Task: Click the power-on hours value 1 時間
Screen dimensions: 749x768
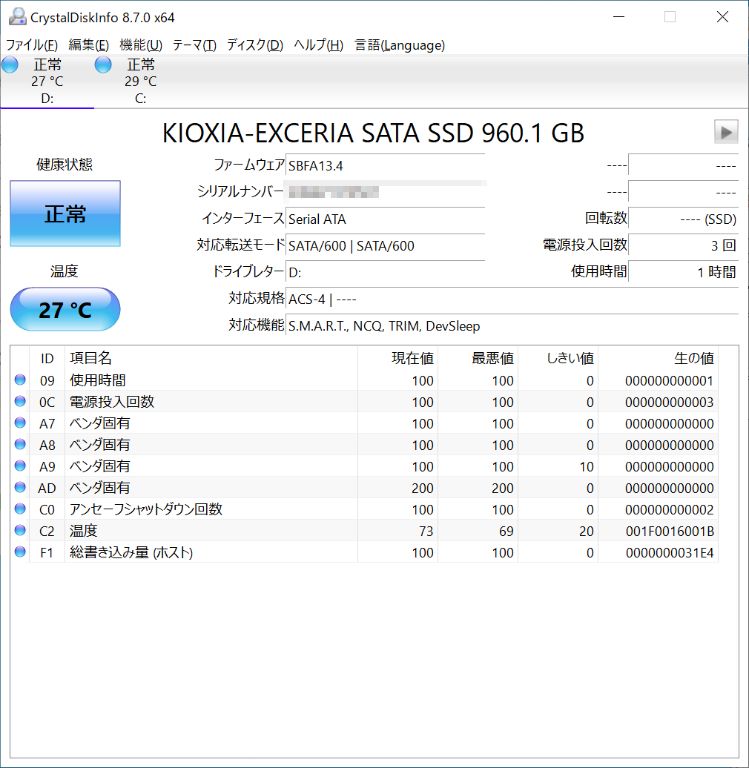Action: pyautogui.click(x=683, y=272)
